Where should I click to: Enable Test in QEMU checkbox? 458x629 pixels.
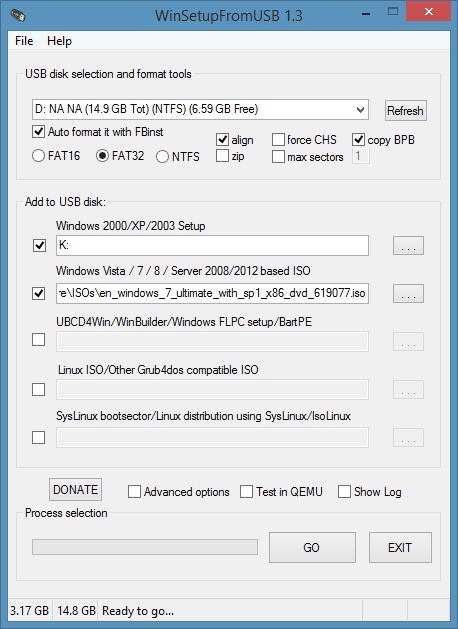pyautogui.click(x=246, y=492)
